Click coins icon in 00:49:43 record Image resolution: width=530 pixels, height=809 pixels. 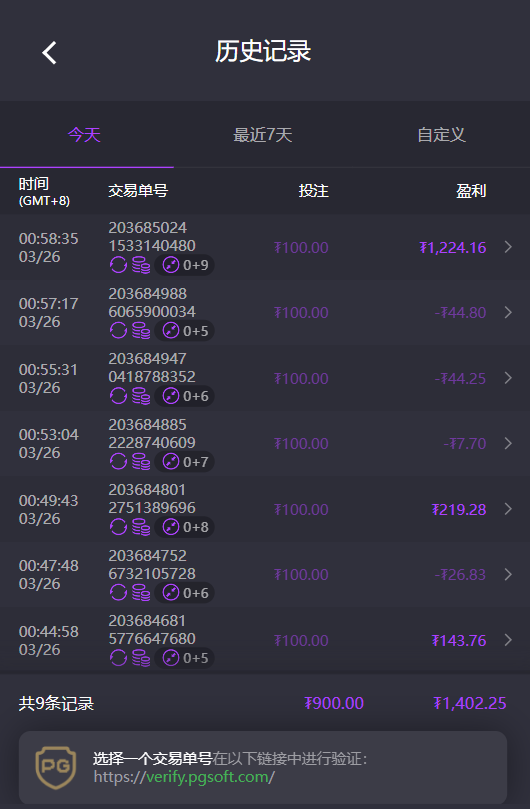[x=141, y=527]
